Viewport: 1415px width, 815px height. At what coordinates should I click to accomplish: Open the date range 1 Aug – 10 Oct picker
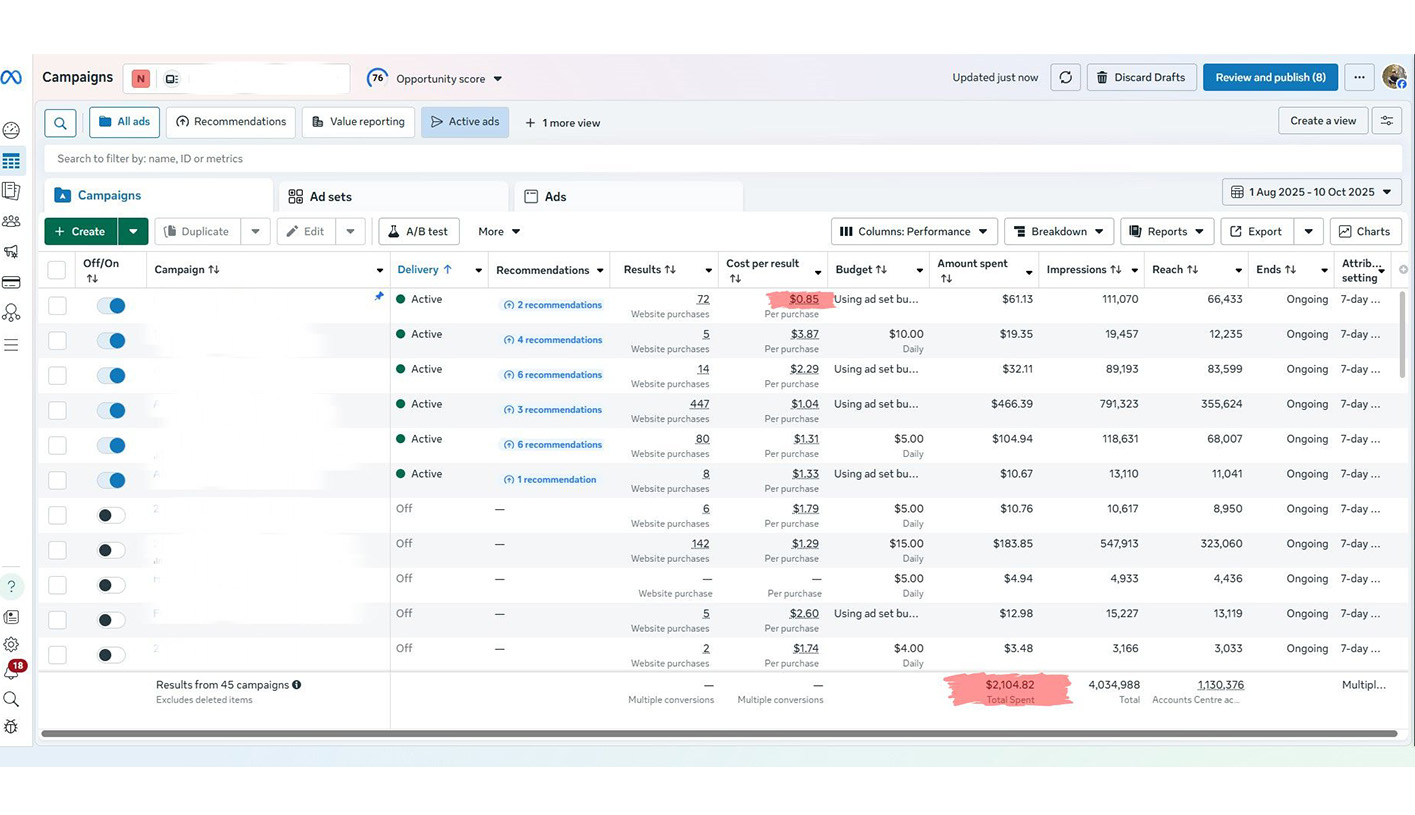(1311, 192)
